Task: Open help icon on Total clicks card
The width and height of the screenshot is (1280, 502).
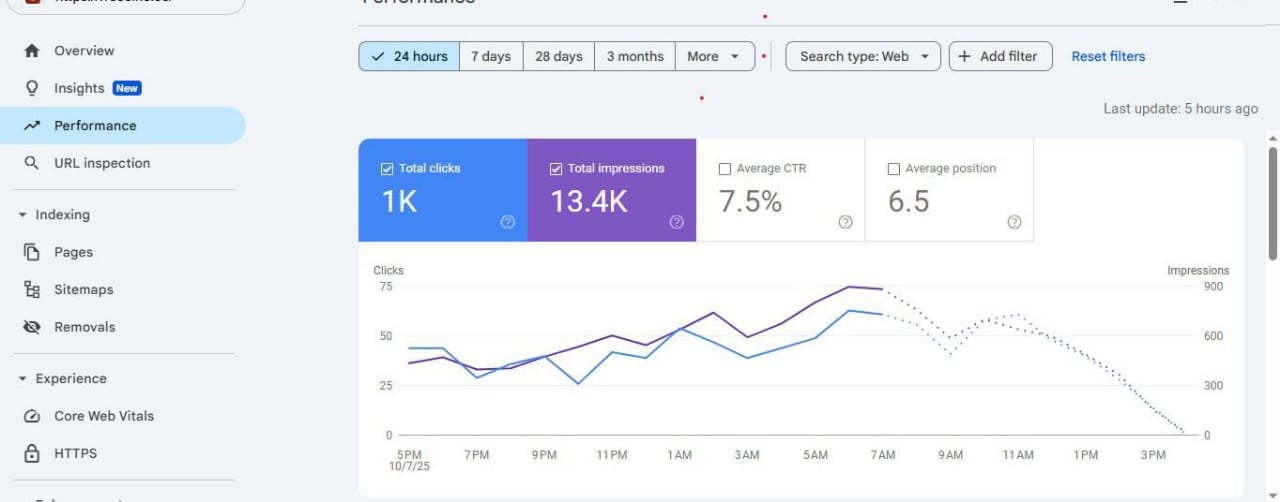Action: click(x=507, y=222)
